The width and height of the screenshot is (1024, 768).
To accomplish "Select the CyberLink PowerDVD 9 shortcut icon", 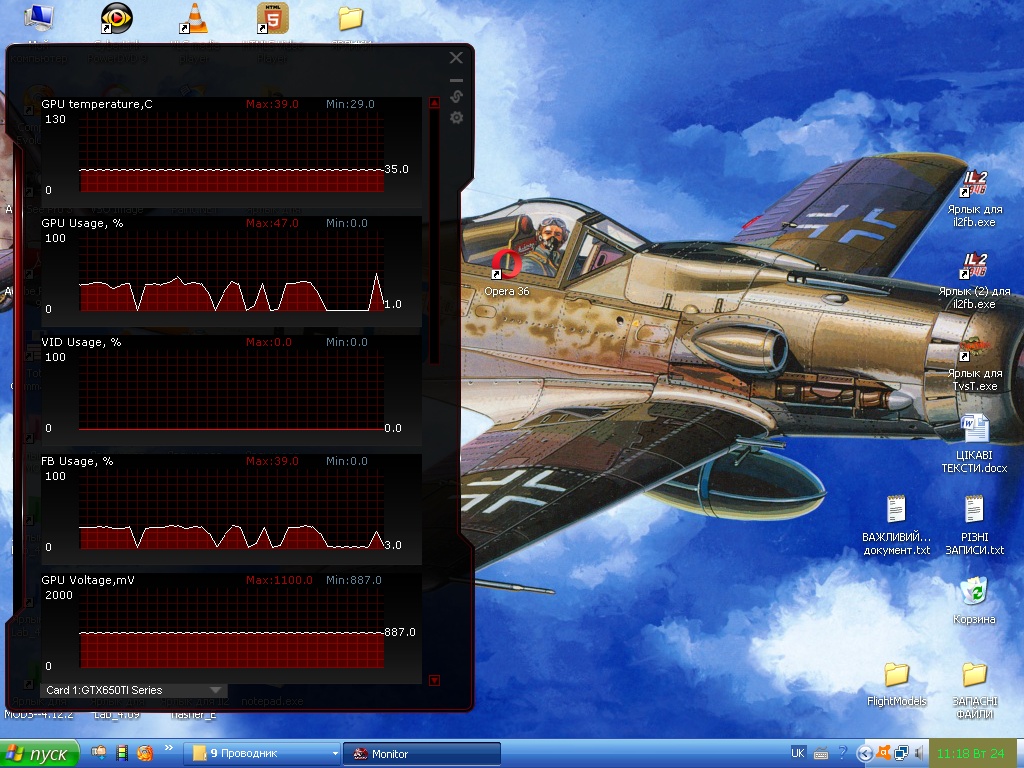I will [116, 18].
